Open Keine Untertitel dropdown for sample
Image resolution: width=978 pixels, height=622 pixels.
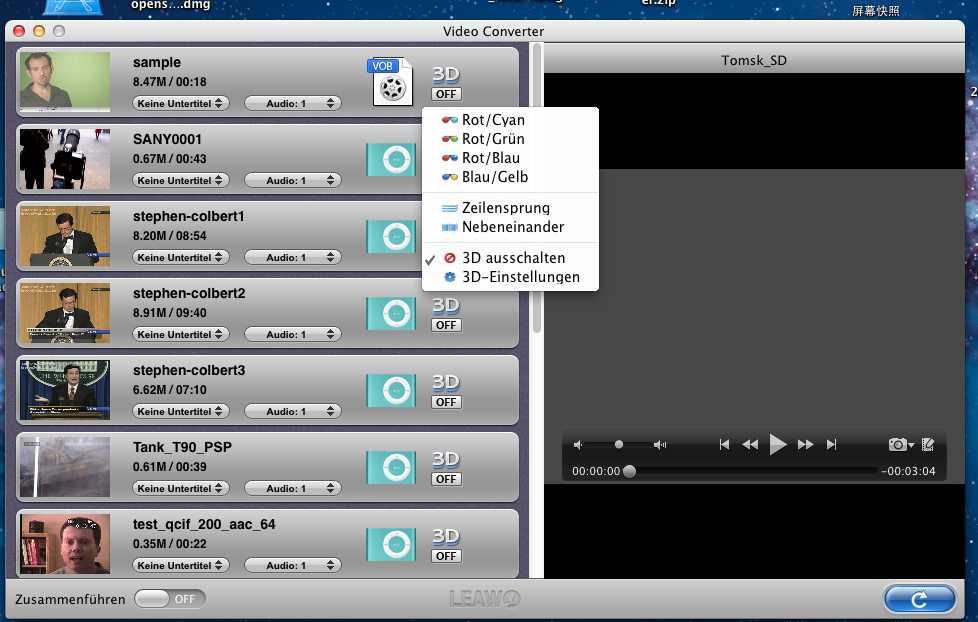click(x=180, y=104)
